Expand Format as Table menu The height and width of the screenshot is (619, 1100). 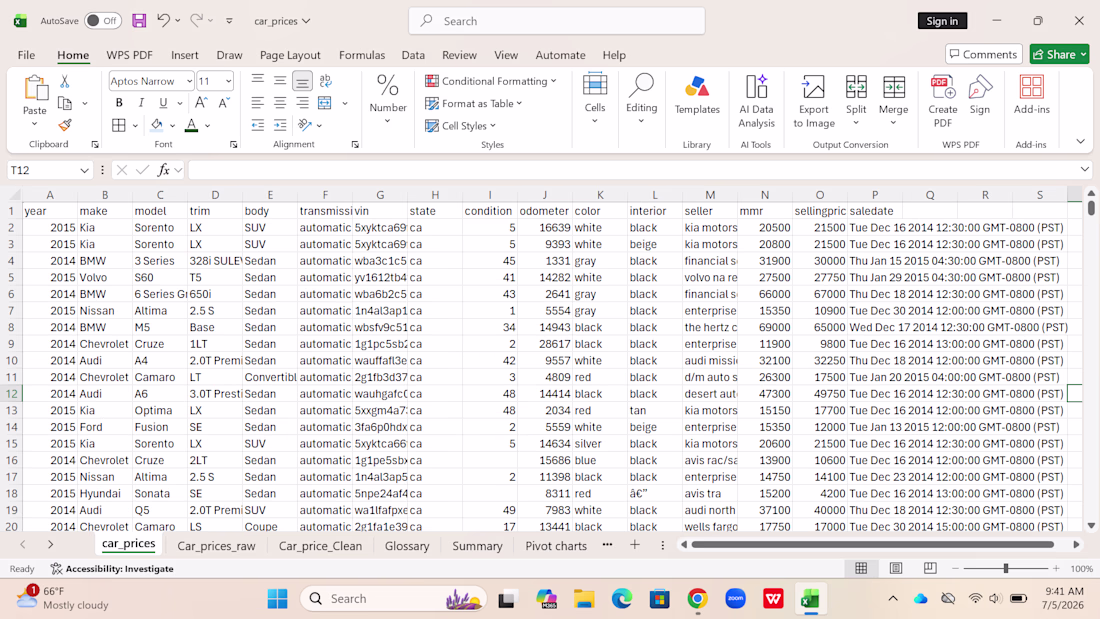[474, 104]
